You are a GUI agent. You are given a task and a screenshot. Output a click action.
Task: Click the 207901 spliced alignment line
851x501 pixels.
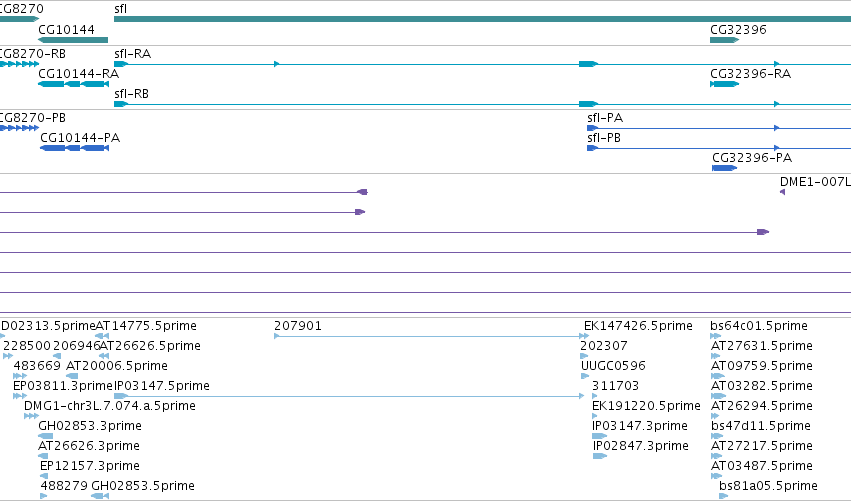(x=431, y=337)
